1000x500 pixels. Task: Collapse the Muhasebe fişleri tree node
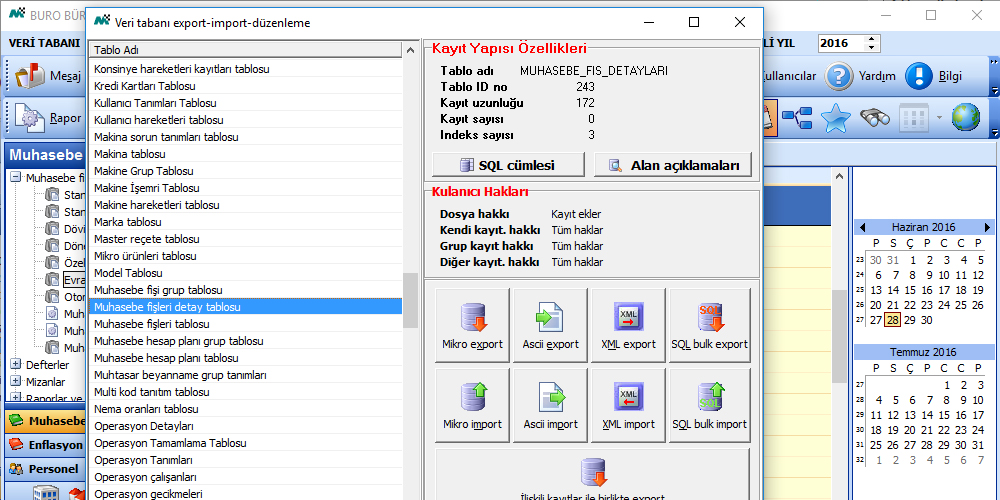pyautogui.click(x=16, y=178)
